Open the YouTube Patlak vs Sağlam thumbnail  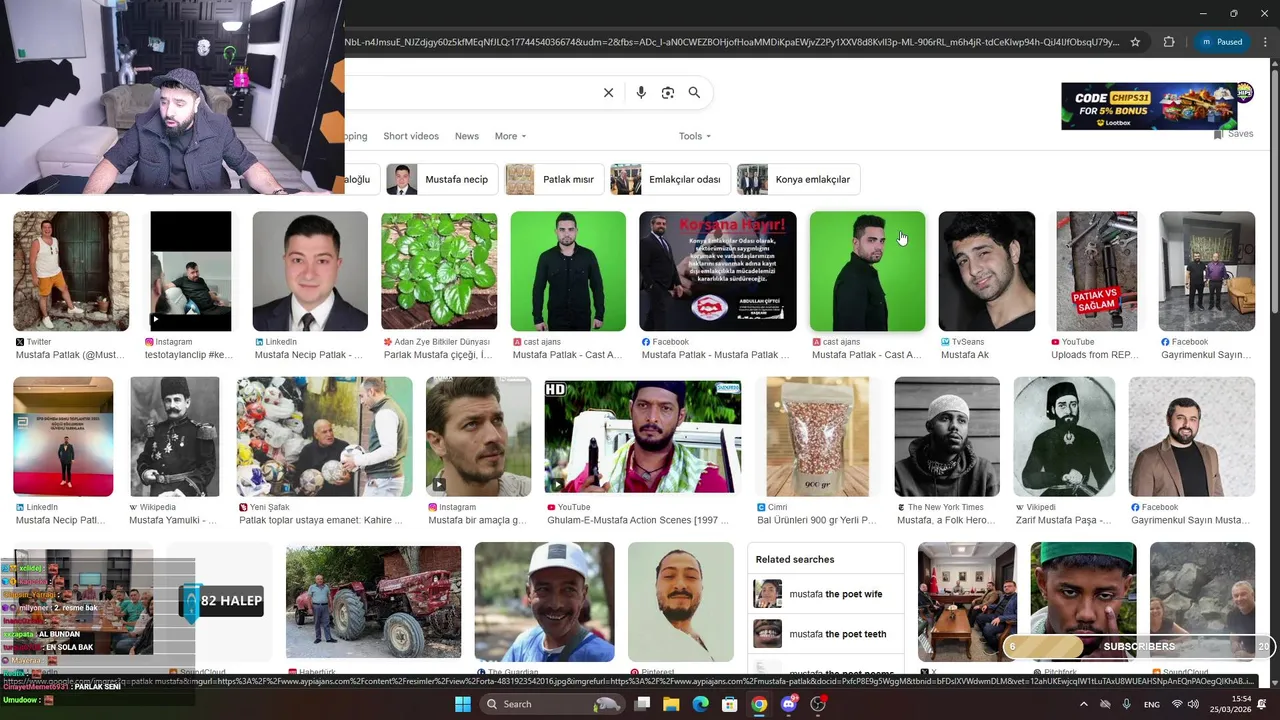[1096, 271]
